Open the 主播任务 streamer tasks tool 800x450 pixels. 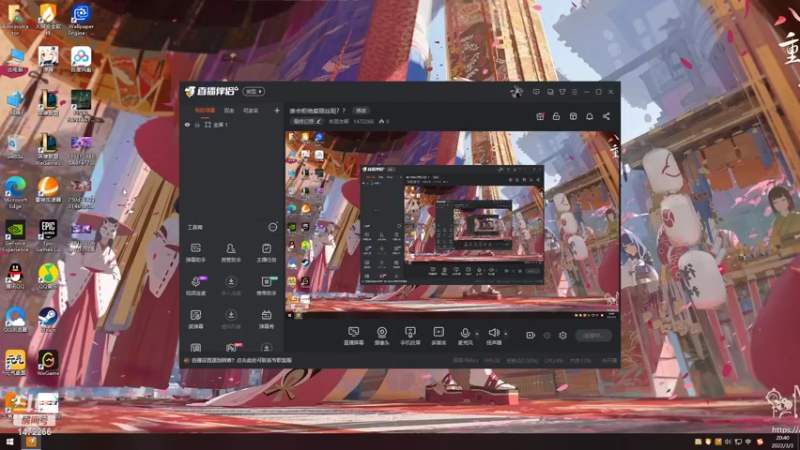click(266, 253)
